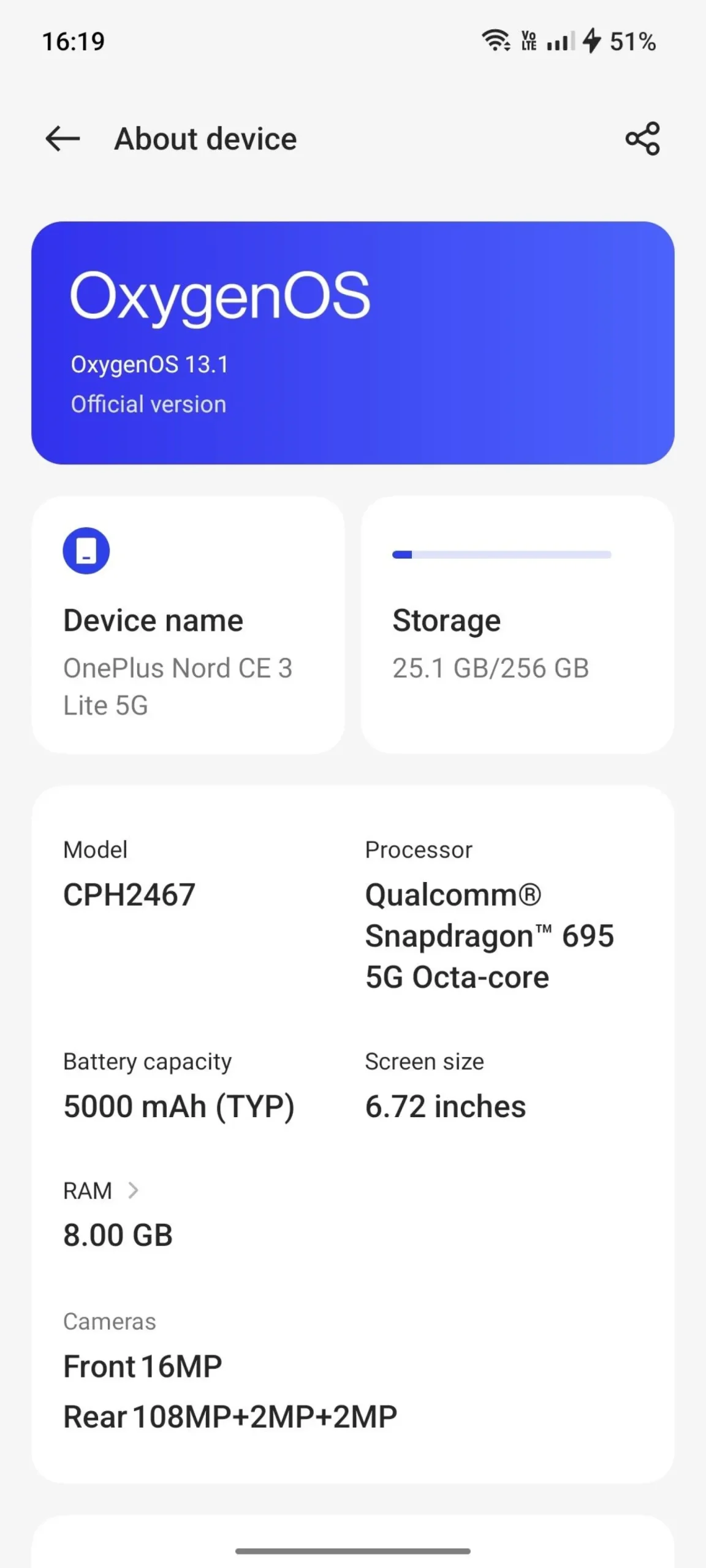Tap the VoLTE status icon

coord(529,41)
